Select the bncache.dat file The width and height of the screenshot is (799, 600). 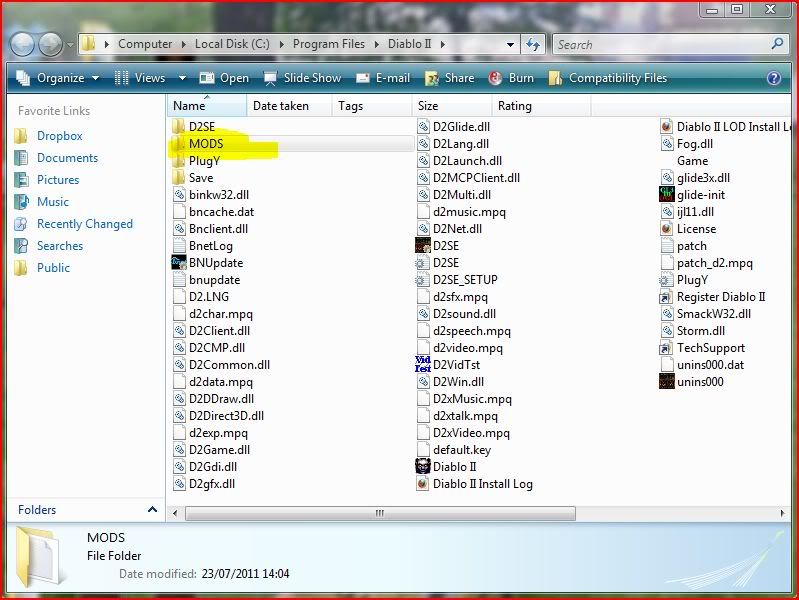[214, 212]
